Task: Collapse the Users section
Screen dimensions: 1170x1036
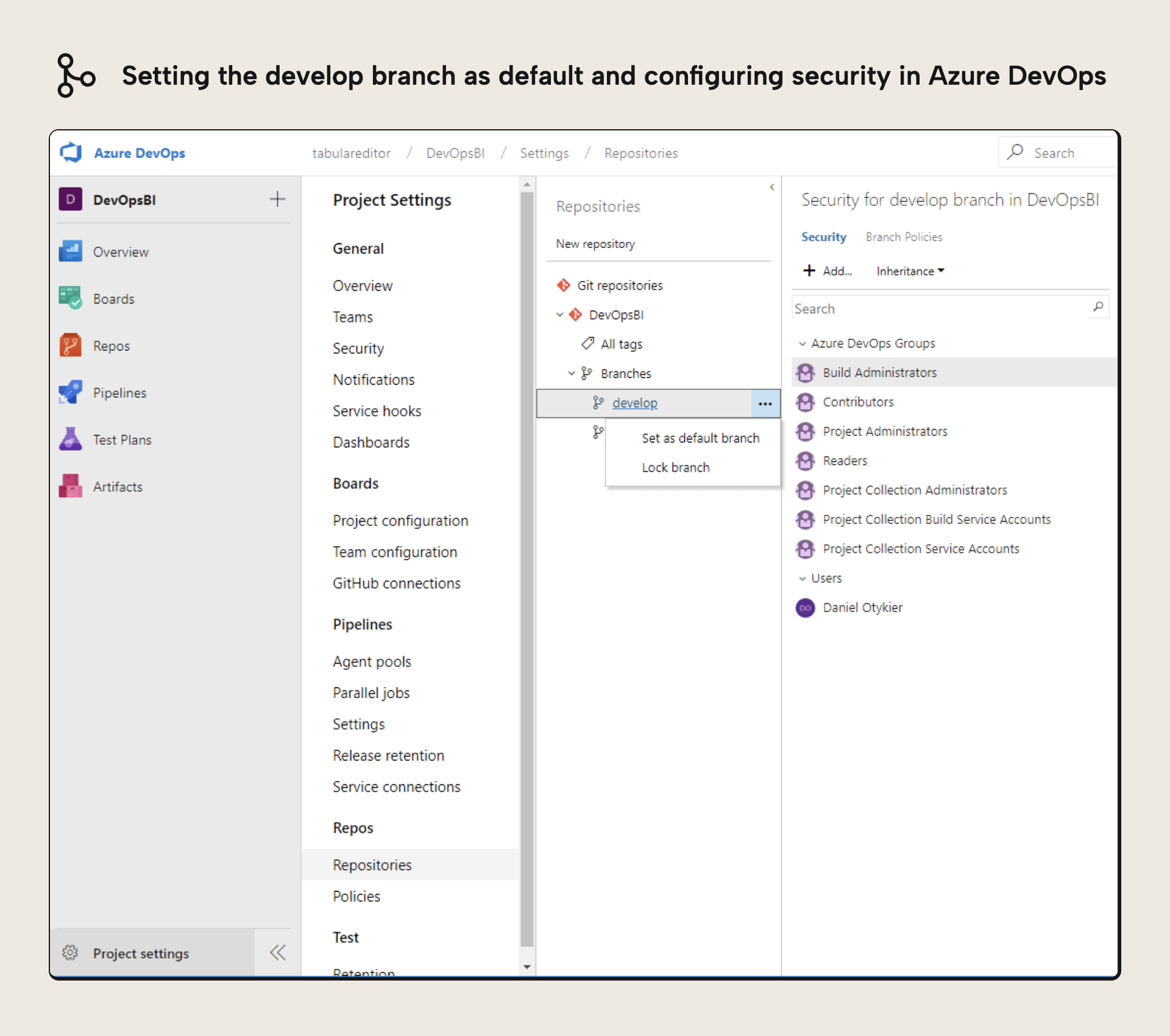Action: (x=803, y=578)
